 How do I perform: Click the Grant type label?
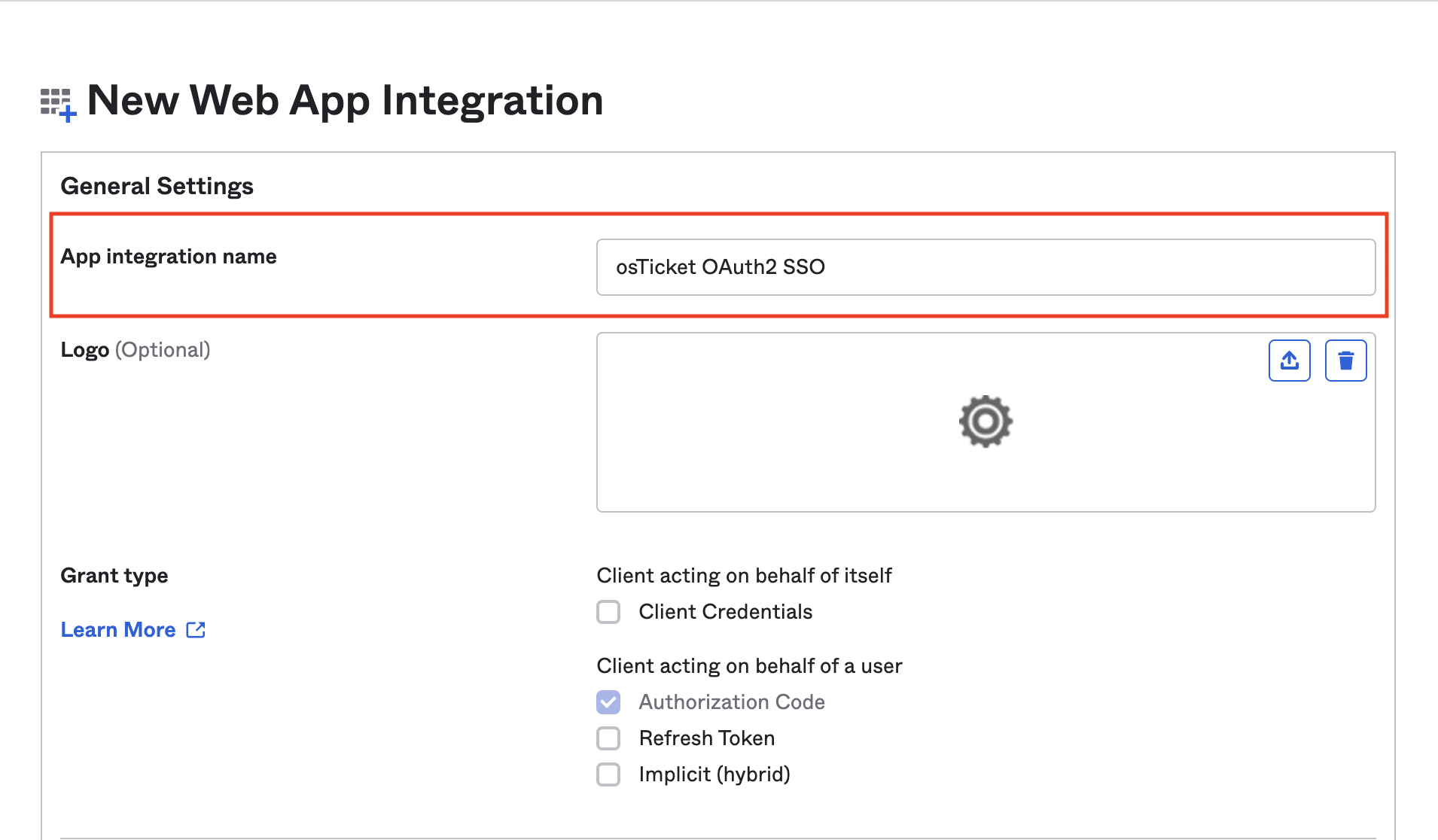(x=114, y=575)
